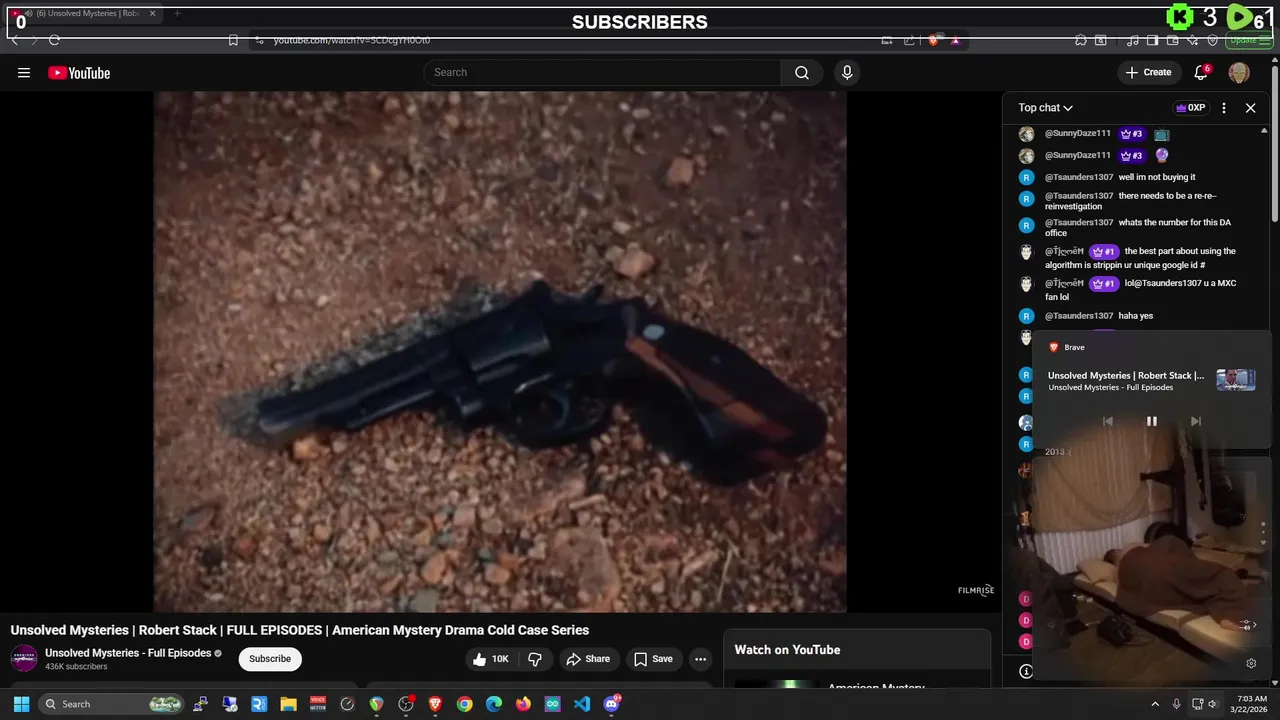Image resolution: width=1280 pixels, height=720 pixels.
Task: Open the audio output mixer arrow
Action: (x=1247, y=625)
